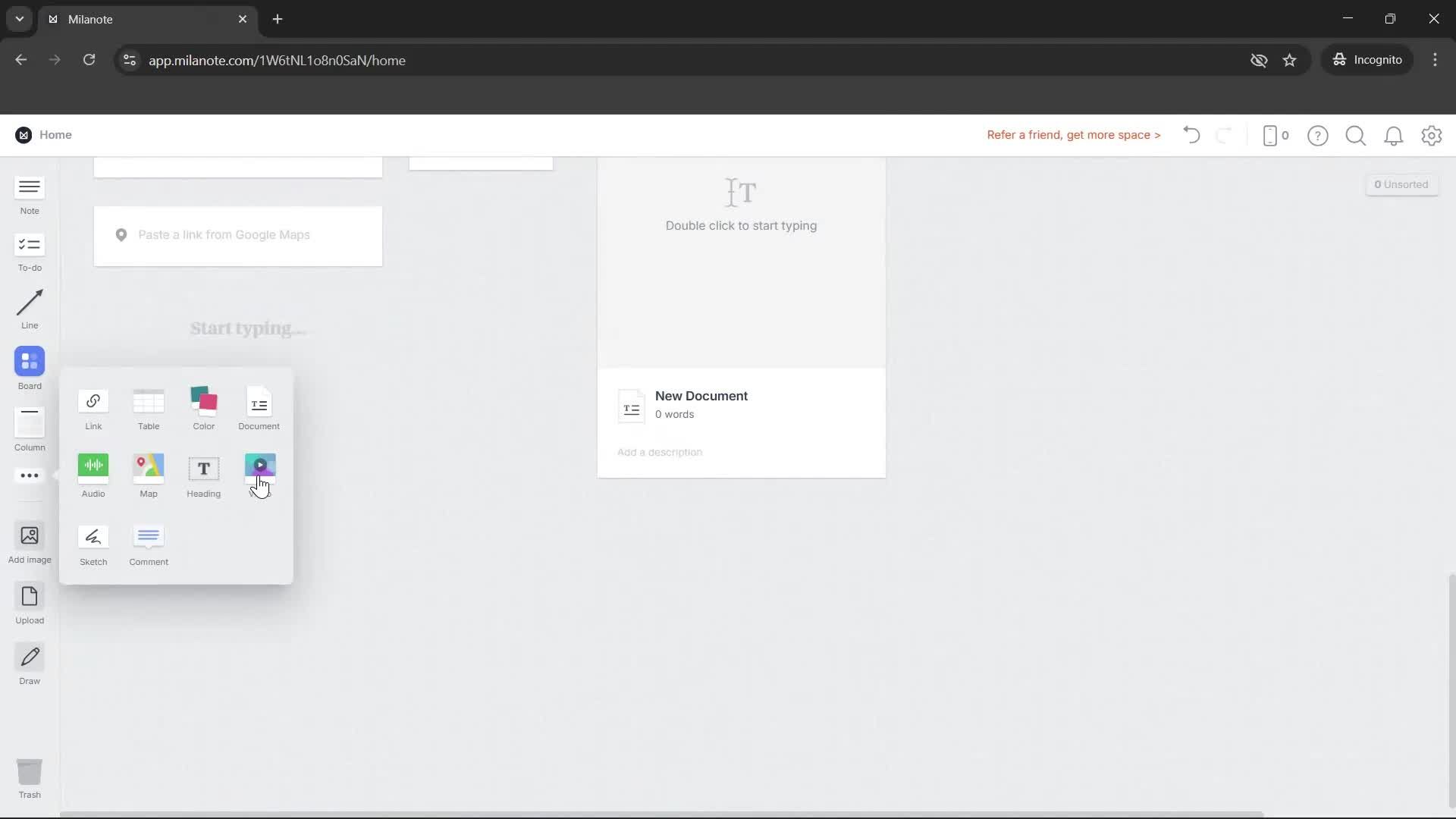1456x819 pixels.
Task: Choose the Line drawing tool
Action: tap(29, 309)
